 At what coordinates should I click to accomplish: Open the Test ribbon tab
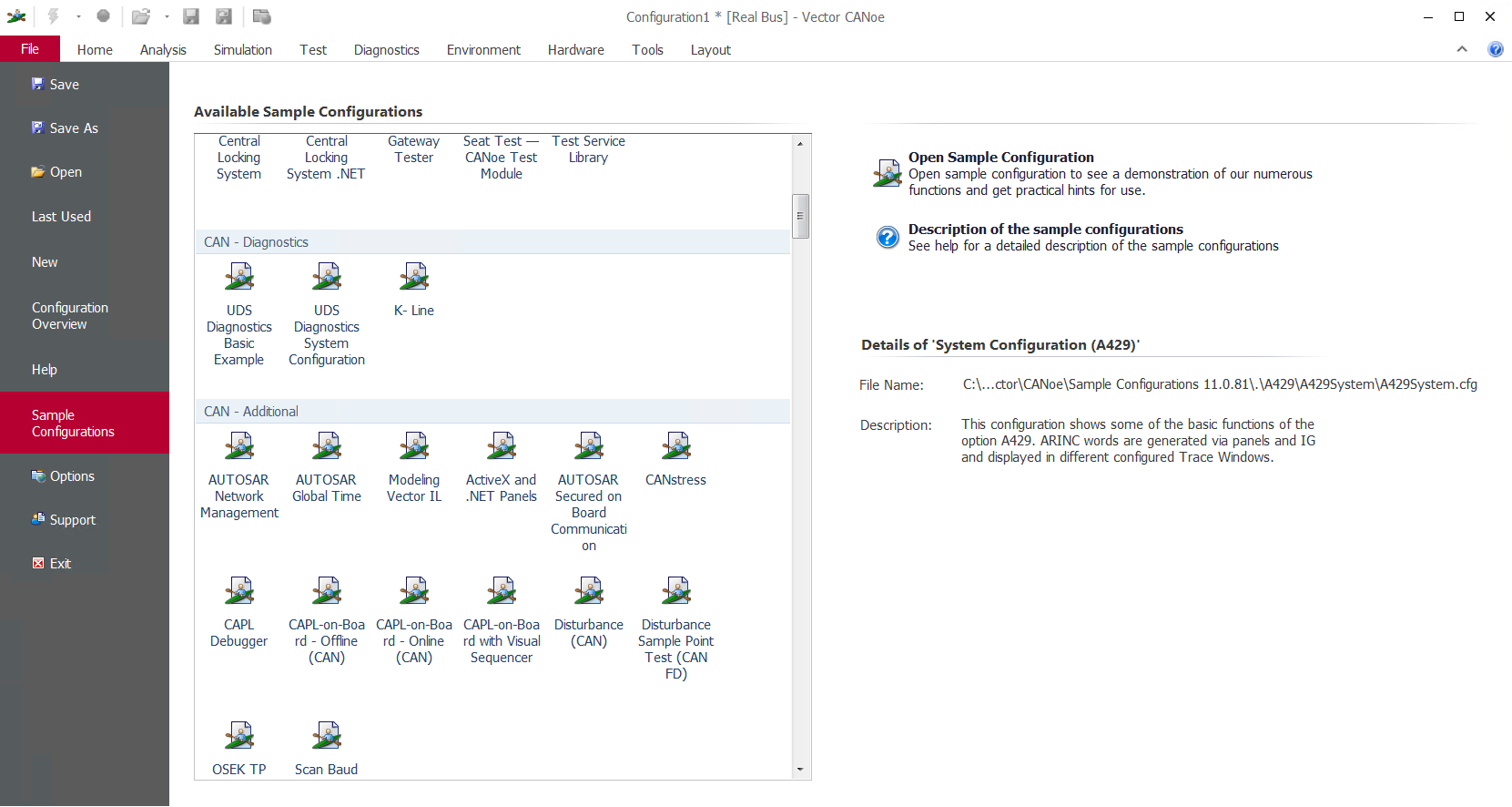313,50
